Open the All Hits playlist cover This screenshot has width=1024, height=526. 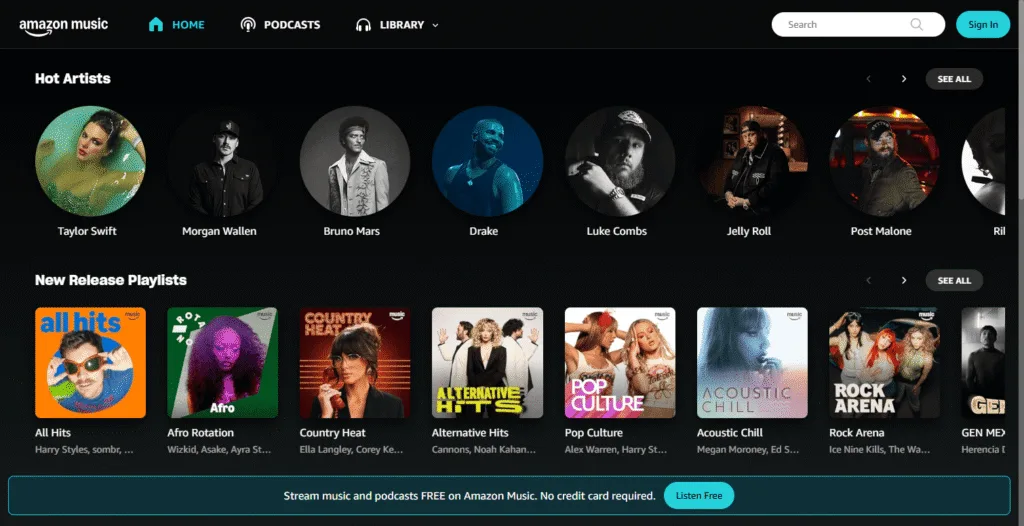coord(90,363)
